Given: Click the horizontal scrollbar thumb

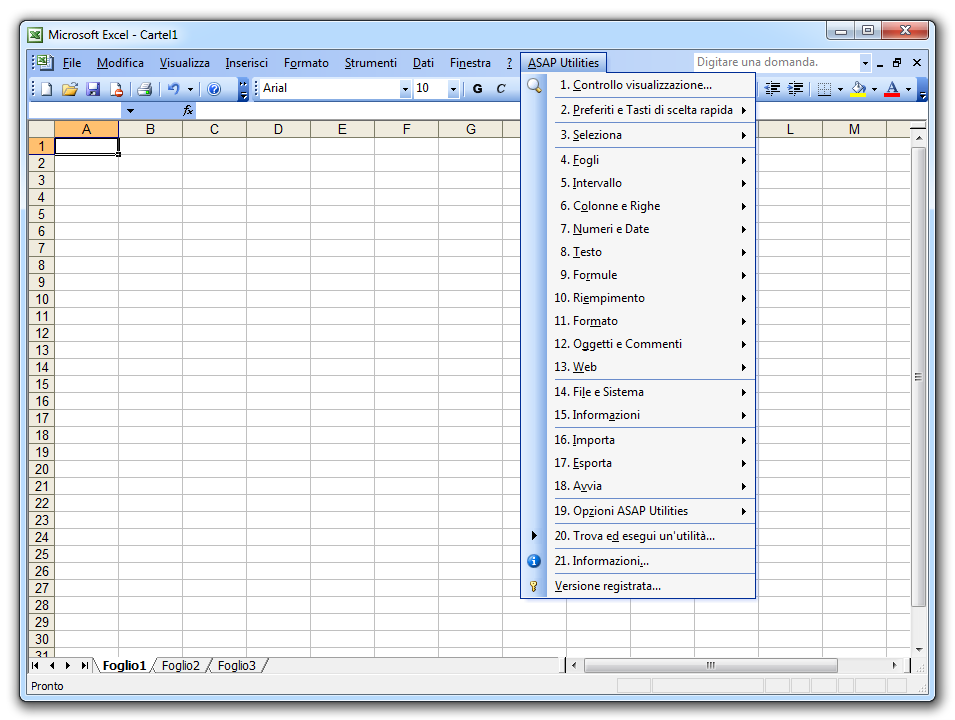Looking at the screenshot, I should tap(710, 665).
